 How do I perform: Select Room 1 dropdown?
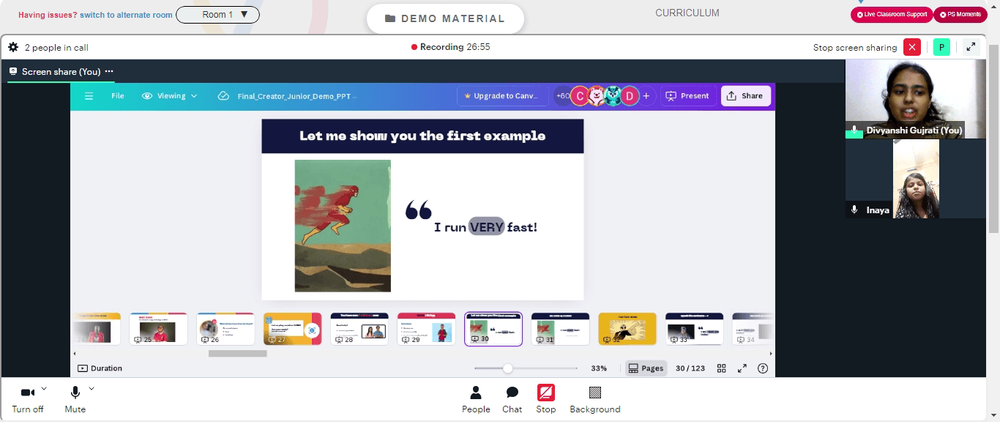(x=217, y=15)
